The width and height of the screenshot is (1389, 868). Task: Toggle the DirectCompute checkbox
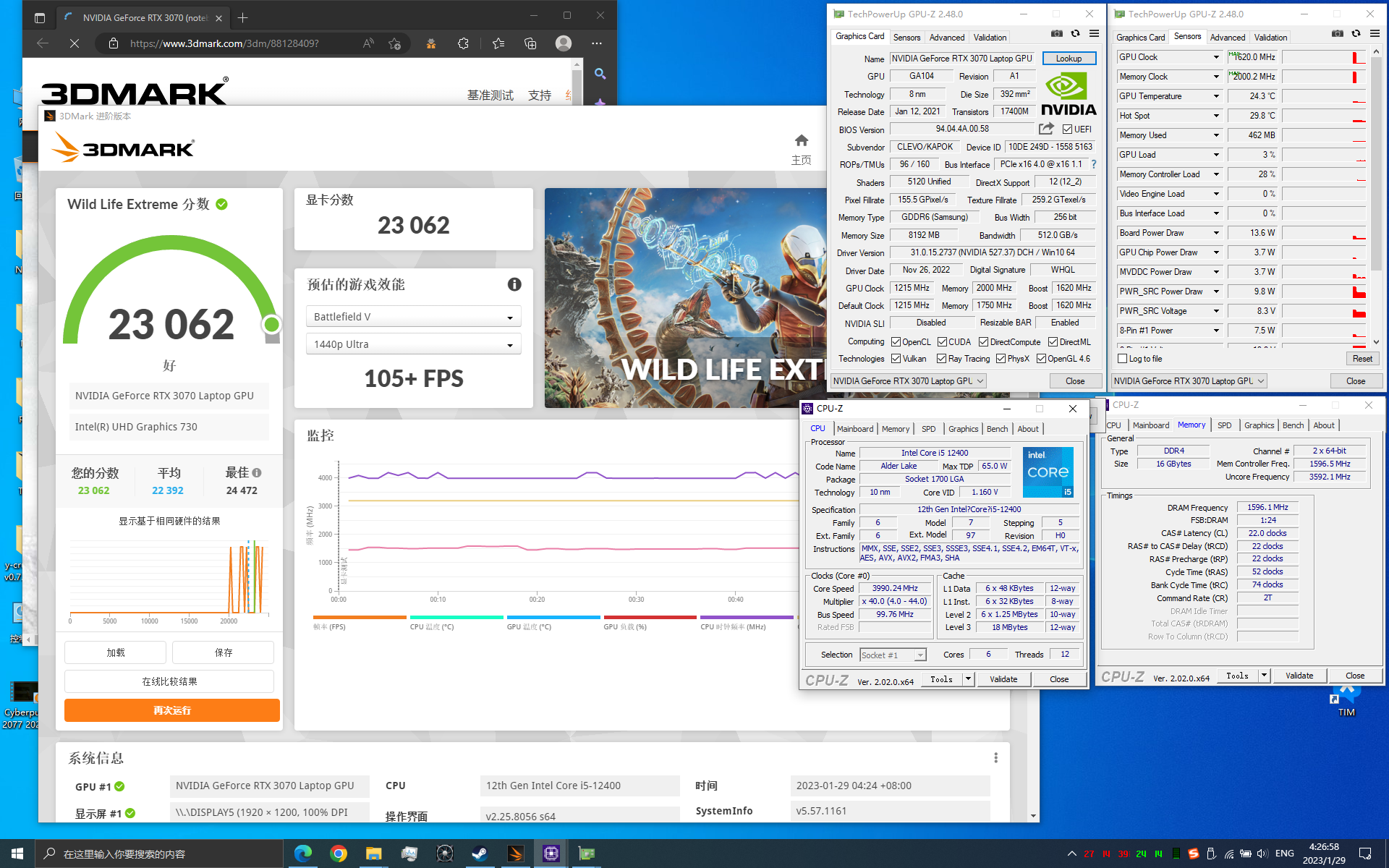pos(983,342)
